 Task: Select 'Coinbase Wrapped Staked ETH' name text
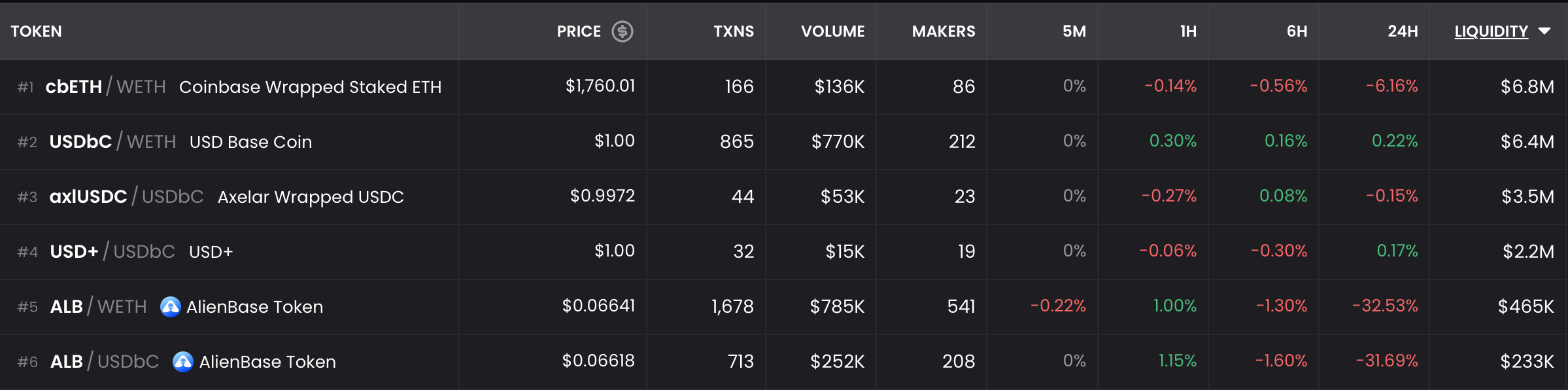311,87
